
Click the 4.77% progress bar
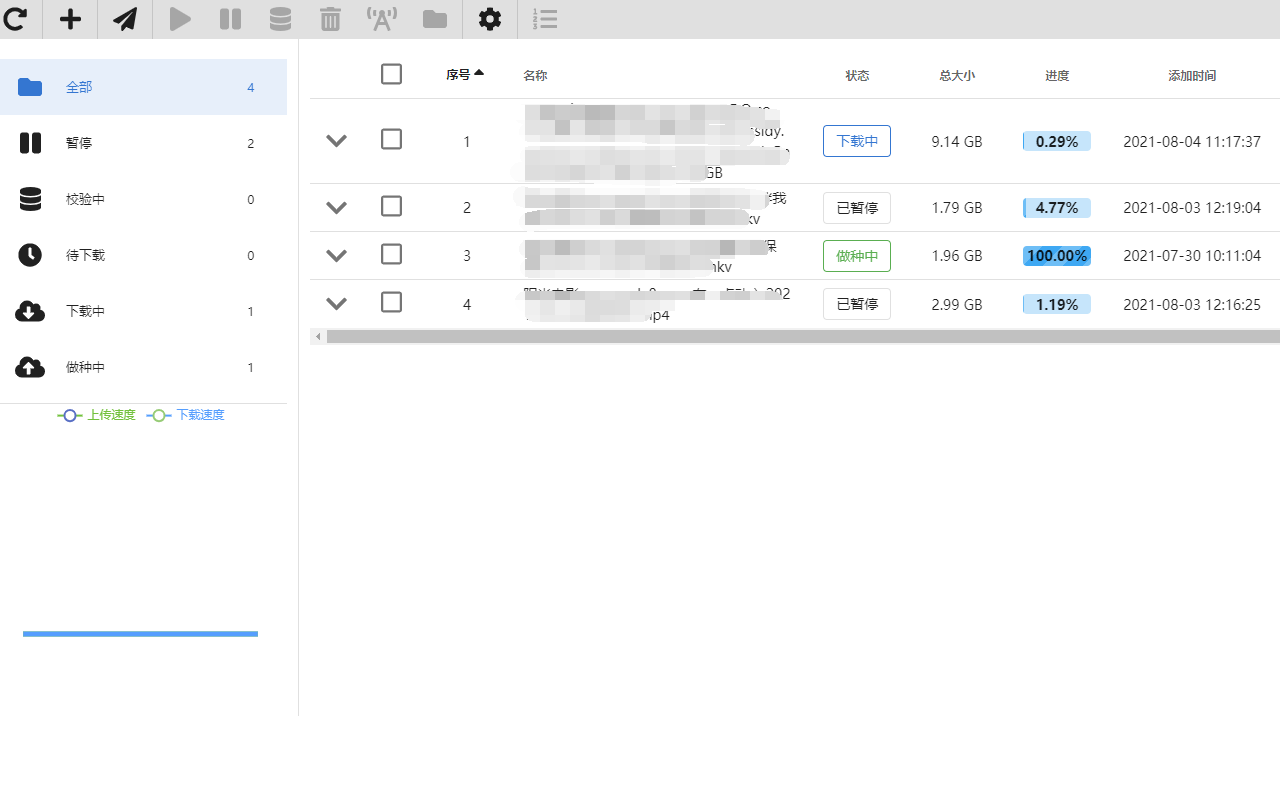tap(1057, 208)
